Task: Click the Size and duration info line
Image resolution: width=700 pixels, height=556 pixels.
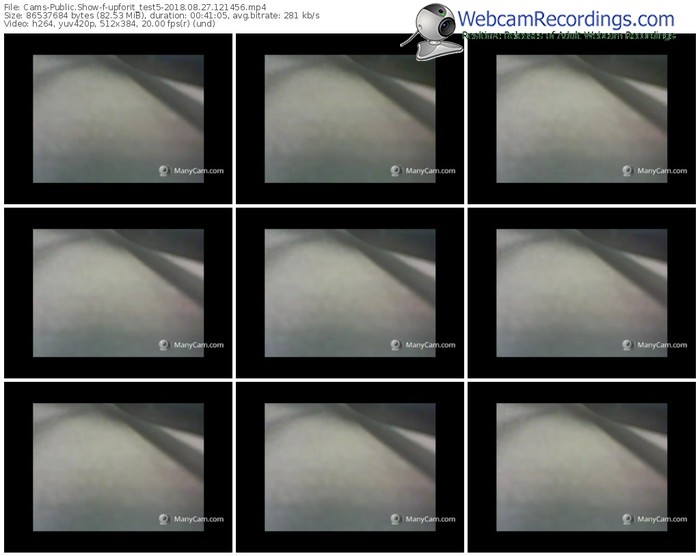Action: click(x=162, y=17)
